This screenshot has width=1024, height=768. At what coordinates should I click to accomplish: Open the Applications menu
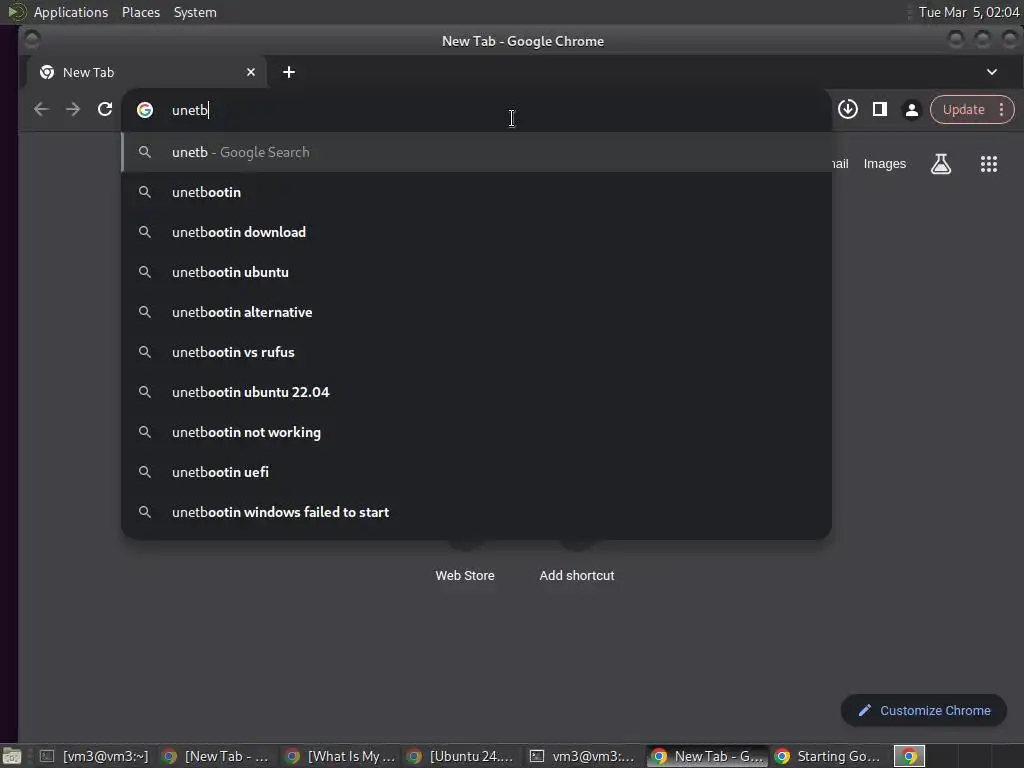click(71, 12)
